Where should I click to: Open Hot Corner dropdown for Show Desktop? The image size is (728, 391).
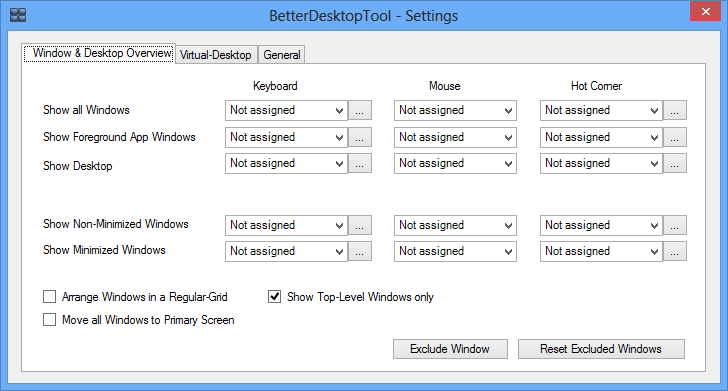pos(601,163)
